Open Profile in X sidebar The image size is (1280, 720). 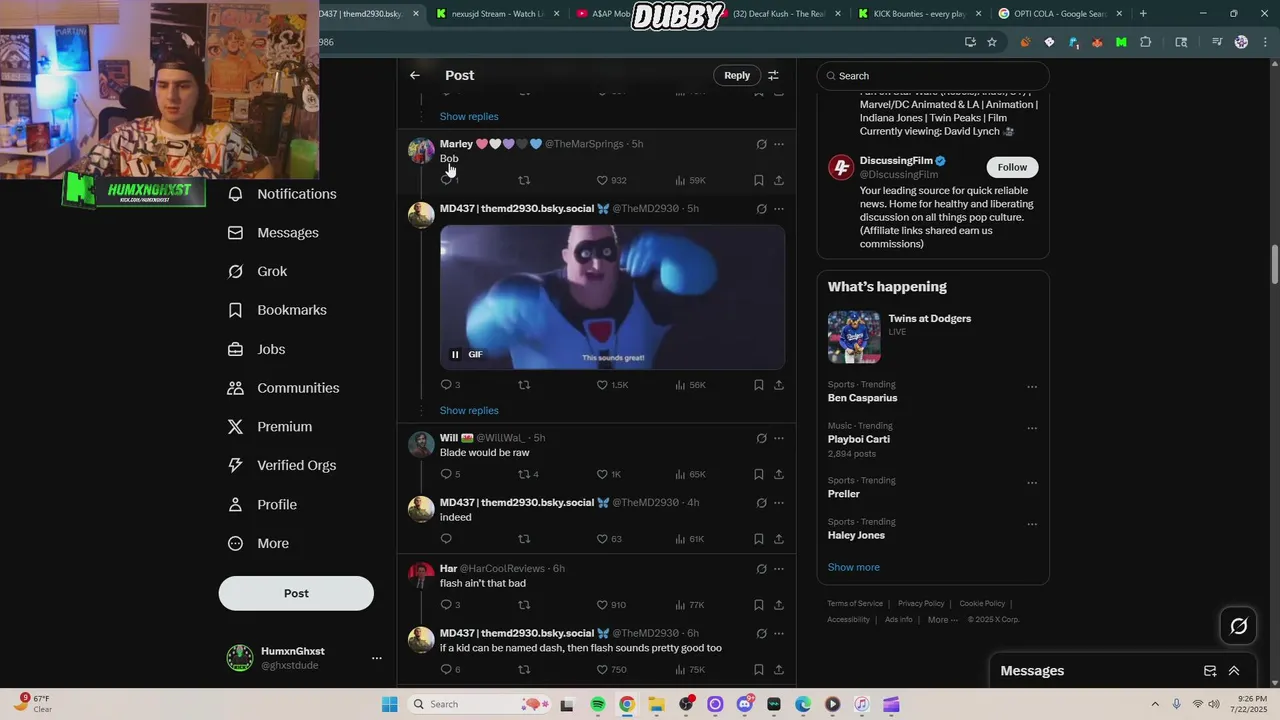click(x=262, y=505)
